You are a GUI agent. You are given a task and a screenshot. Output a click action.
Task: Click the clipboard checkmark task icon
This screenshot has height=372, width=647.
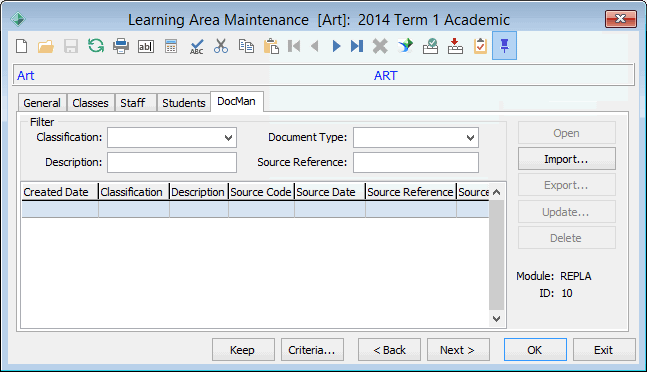pos(480,46)
